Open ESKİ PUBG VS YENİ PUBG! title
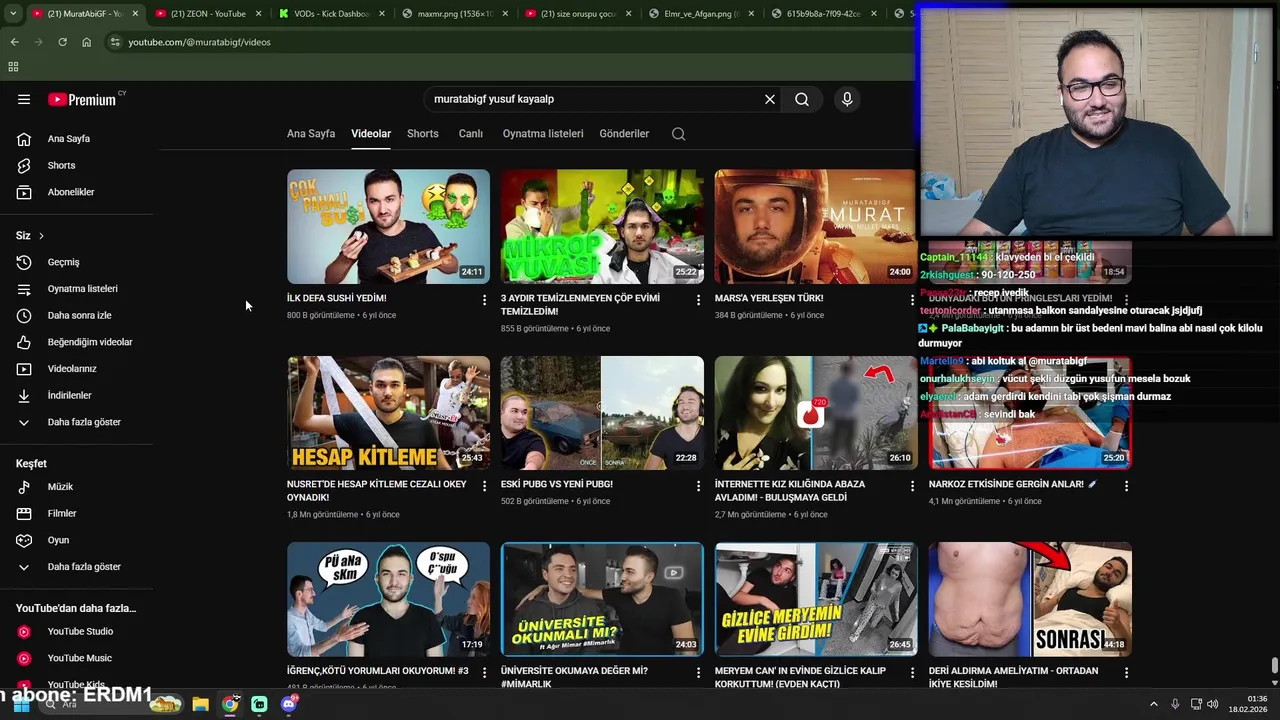1280x720 pixels. click(x=557, y=484)
